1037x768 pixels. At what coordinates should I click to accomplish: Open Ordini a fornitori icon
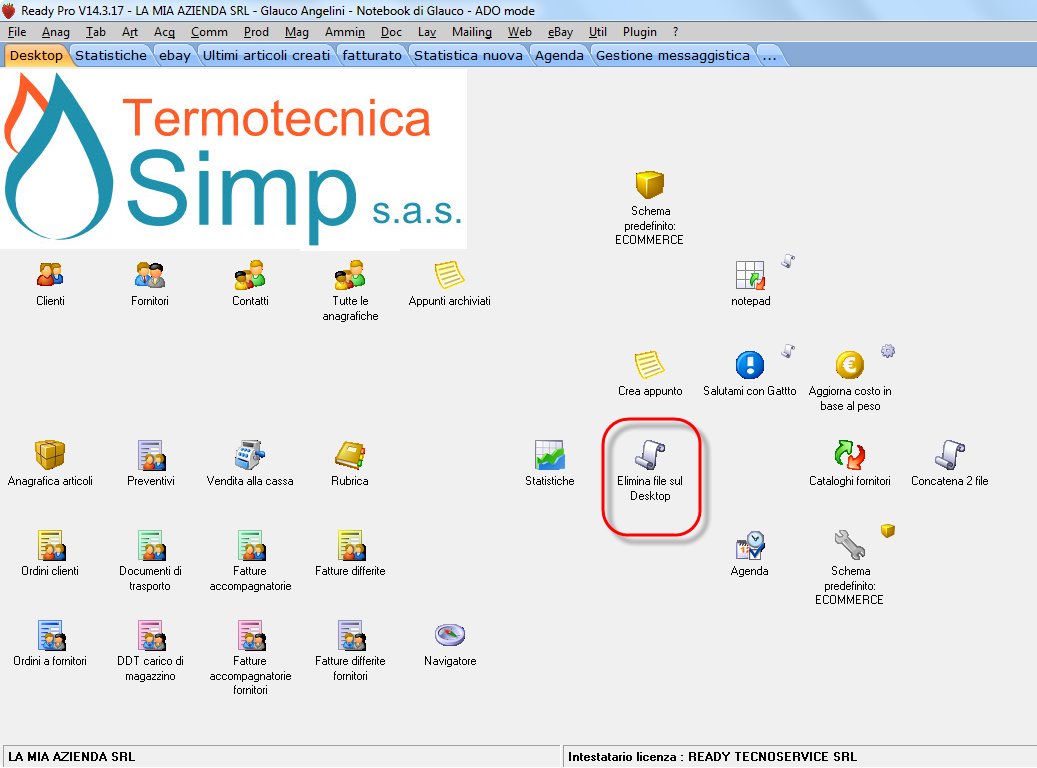pos(51,635)
